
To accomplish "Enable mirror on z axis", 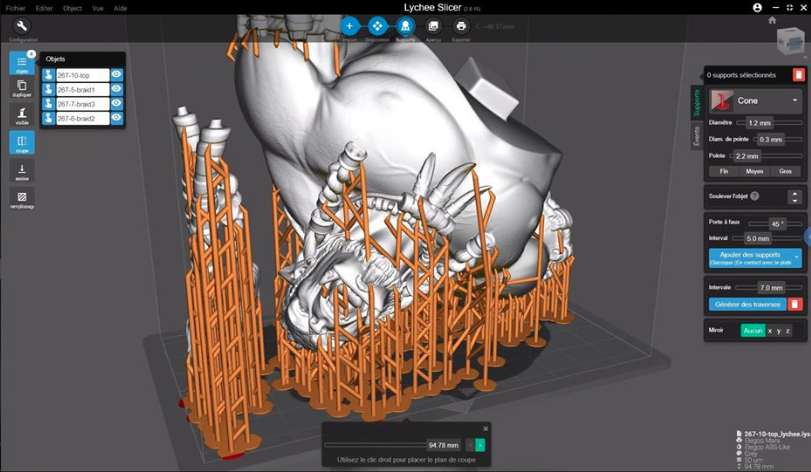I will click(x=788, y=331).
